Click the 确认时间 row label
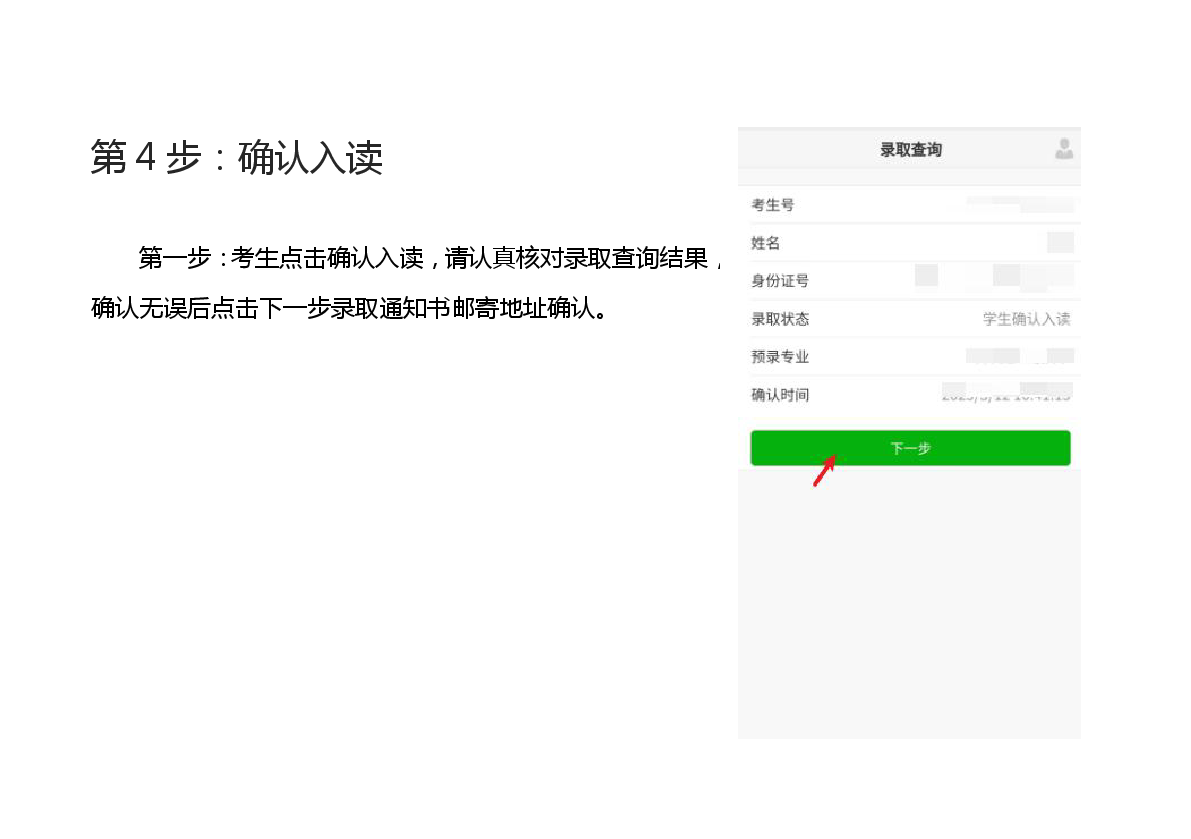This screenshot has width=1191, height=839. (780, 395)
